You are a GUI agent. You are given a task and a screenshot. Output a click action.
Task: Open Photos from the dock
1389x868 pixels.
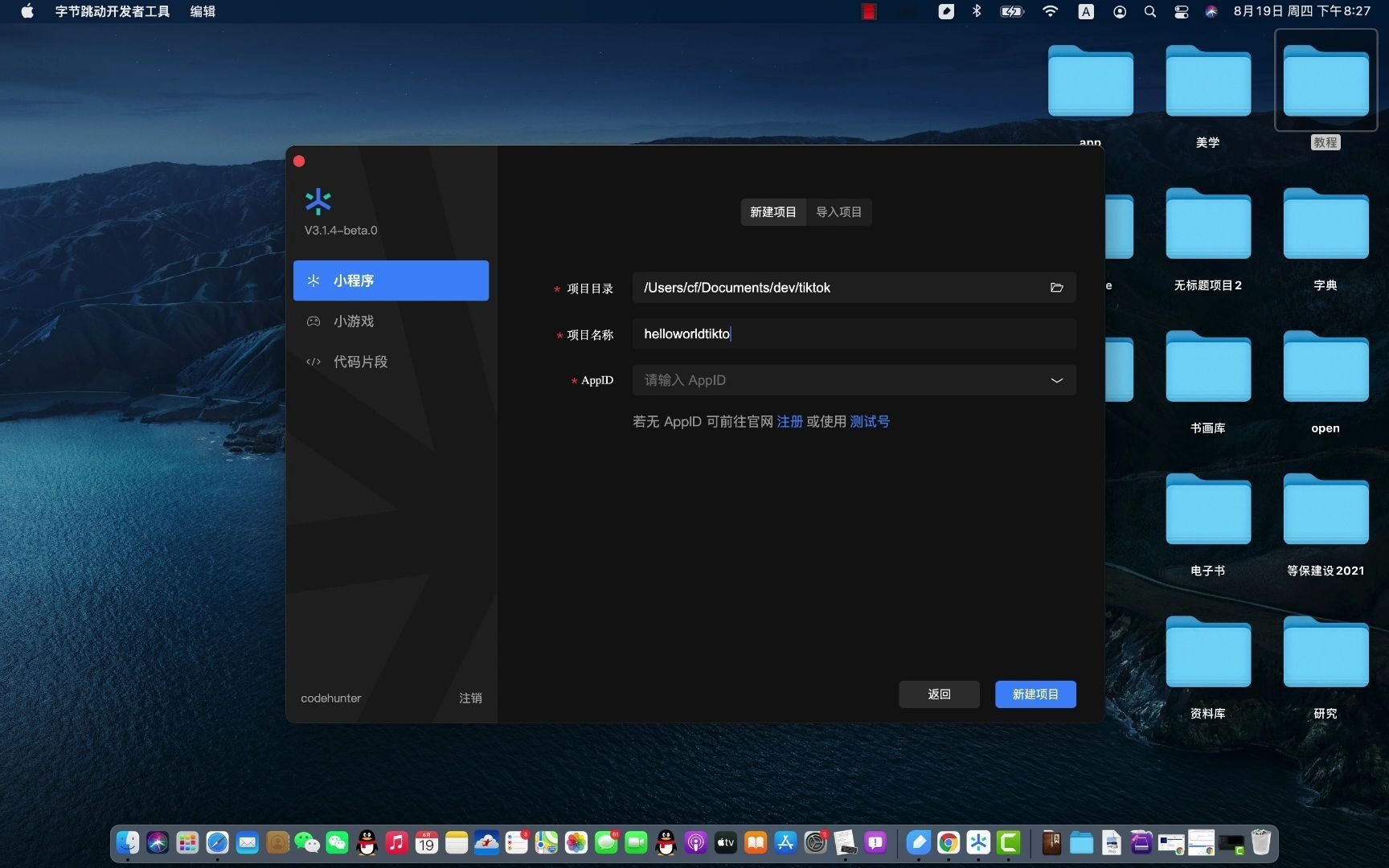click(x=576, y=842)
